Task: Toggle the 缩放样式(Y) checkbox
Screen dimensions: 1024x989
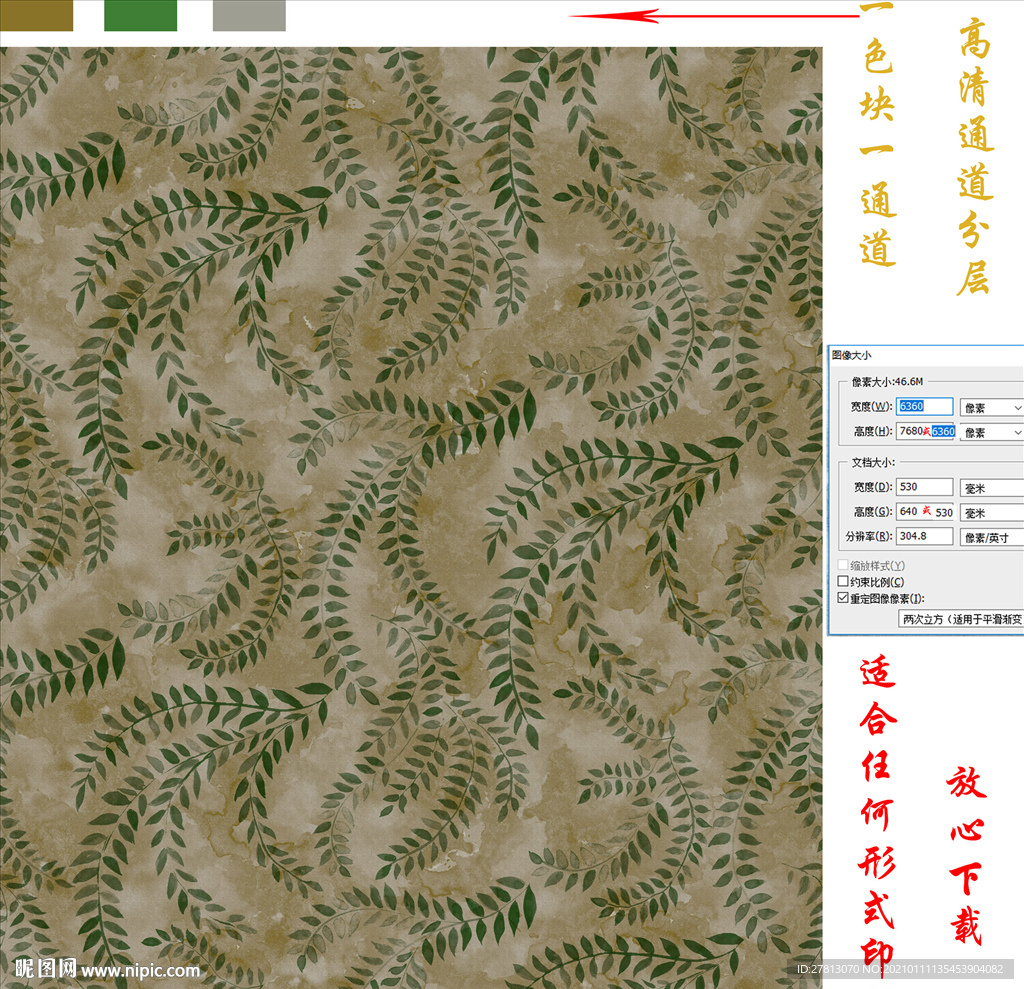Action: 843,565
